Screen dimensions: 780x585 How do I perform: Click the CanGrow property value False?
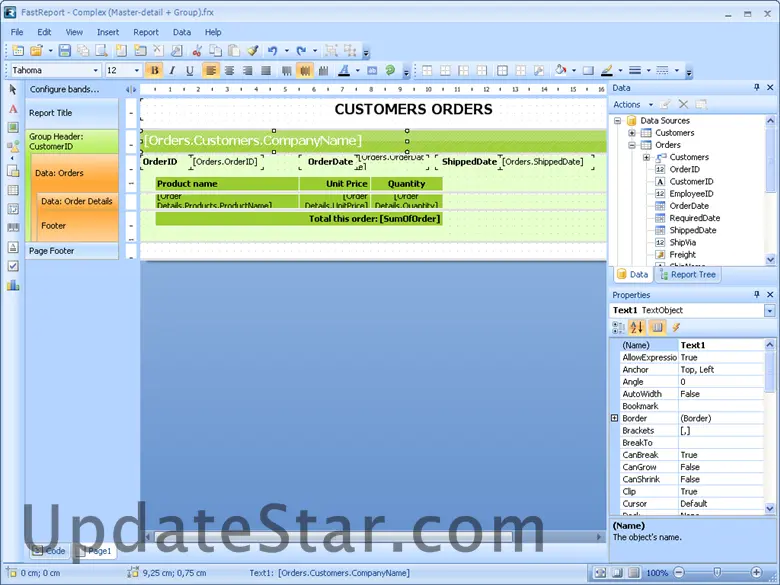721,467
